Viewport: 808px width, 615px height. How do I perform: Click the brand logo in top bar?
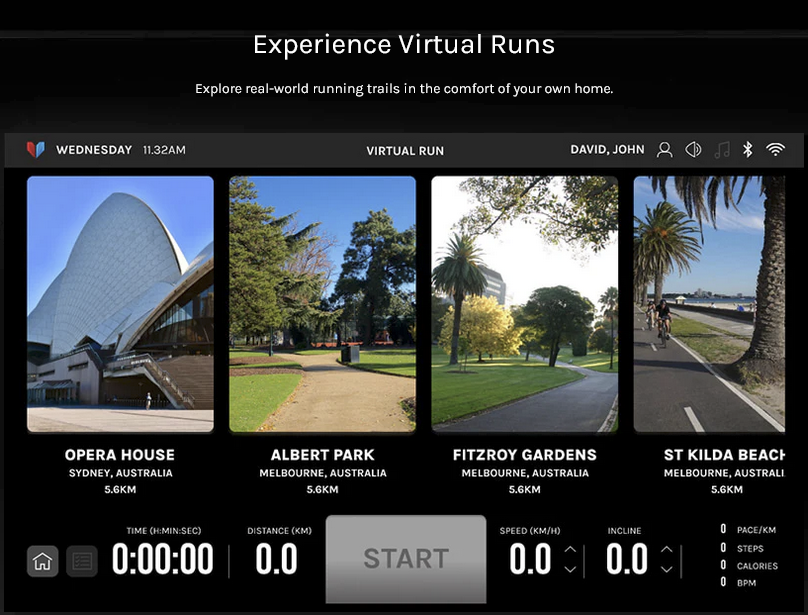pos(35,150)
